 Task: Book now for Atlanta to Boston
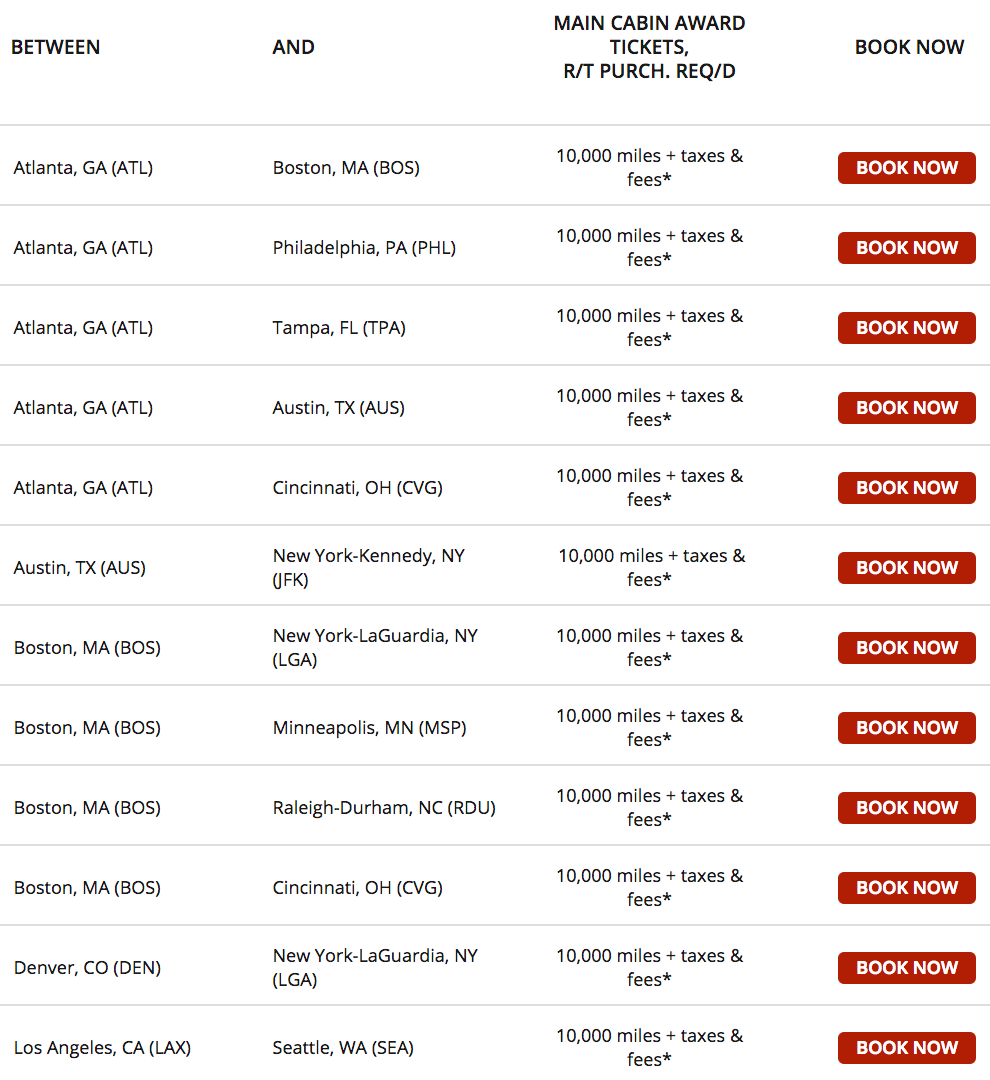[906, 168]
